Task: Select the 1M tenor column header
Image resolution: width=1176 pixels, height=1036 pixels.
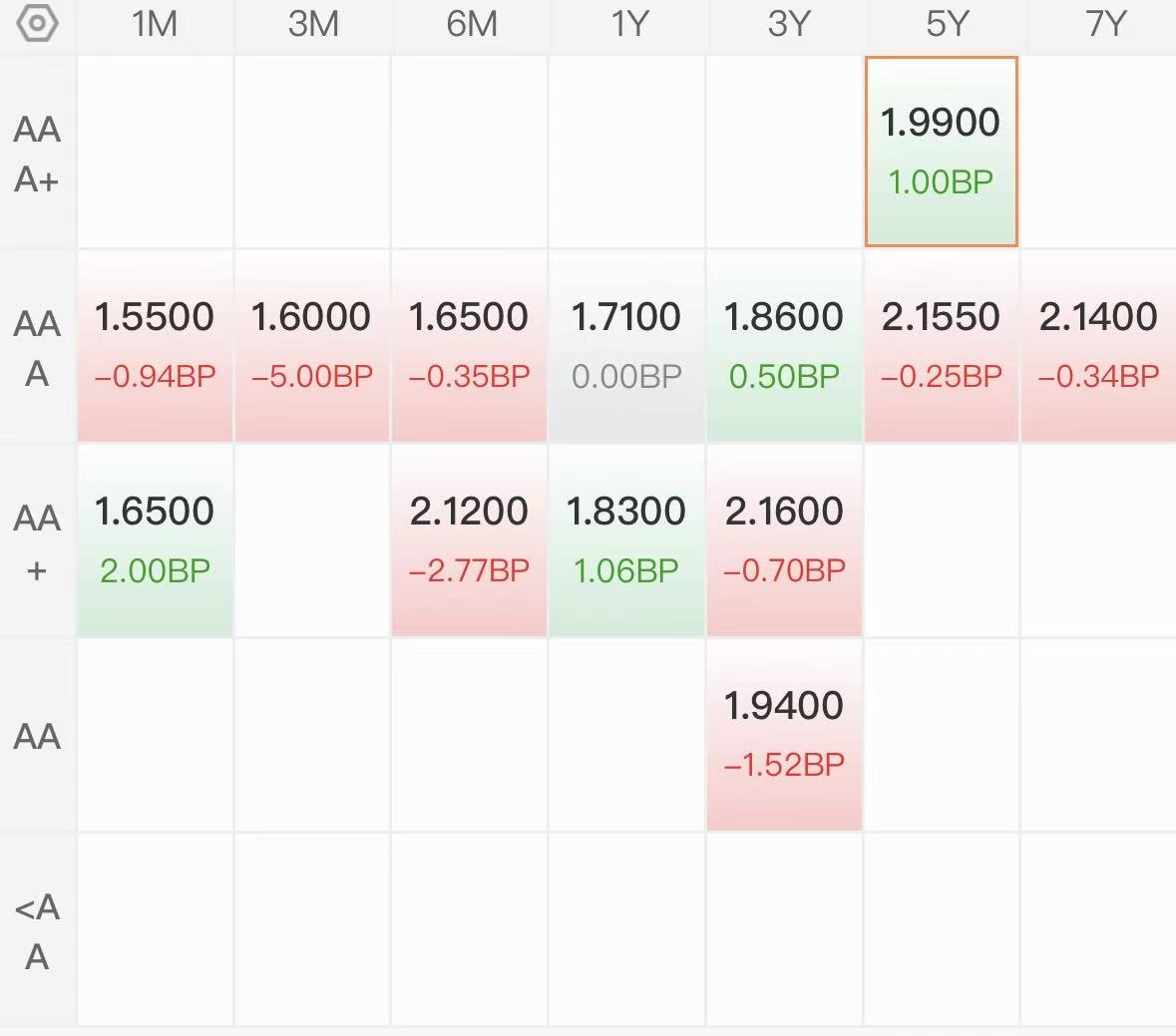Action: click(155, 24)
